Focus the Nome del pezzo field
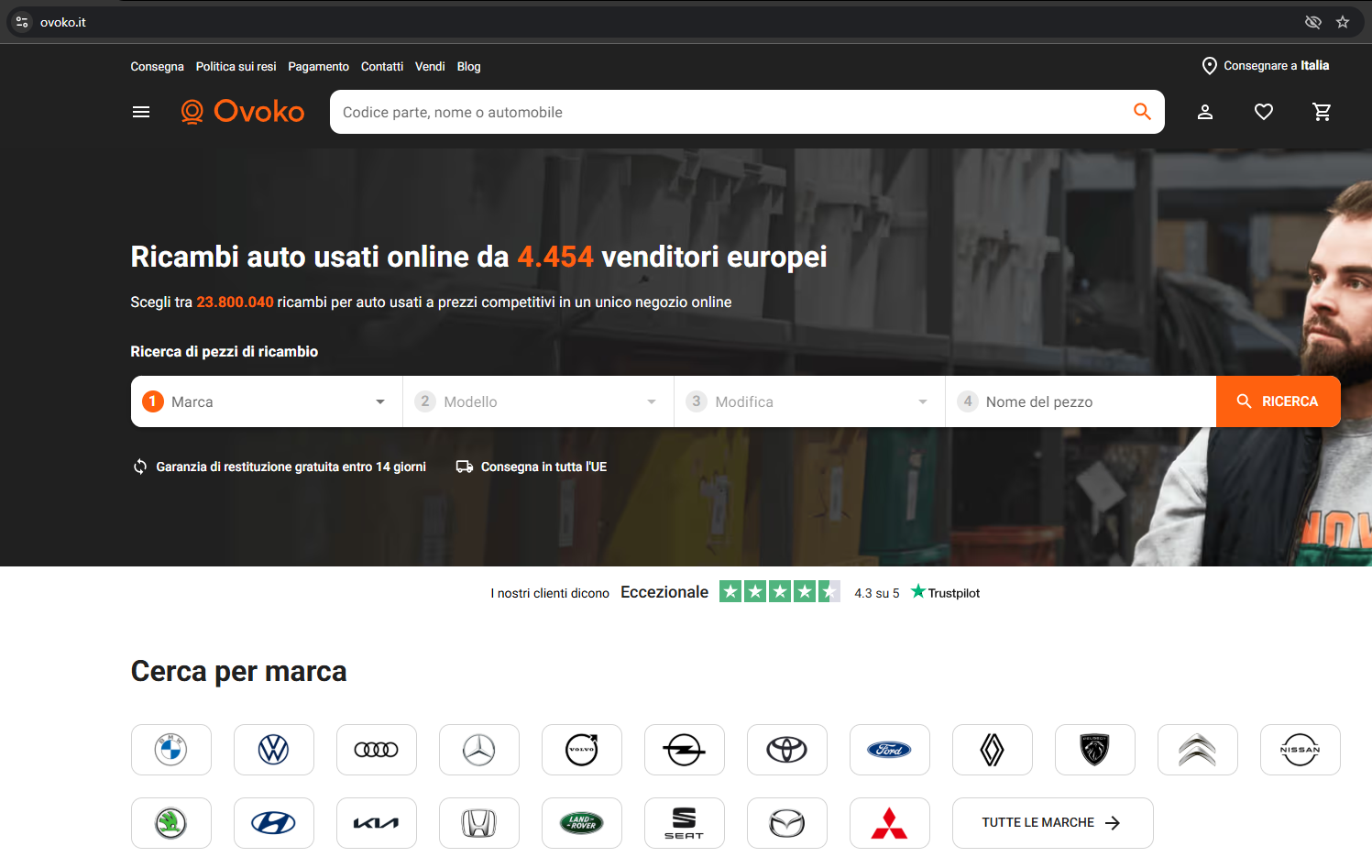The height and width of the screenshot is (868, 1372). tap(1081, 401)
